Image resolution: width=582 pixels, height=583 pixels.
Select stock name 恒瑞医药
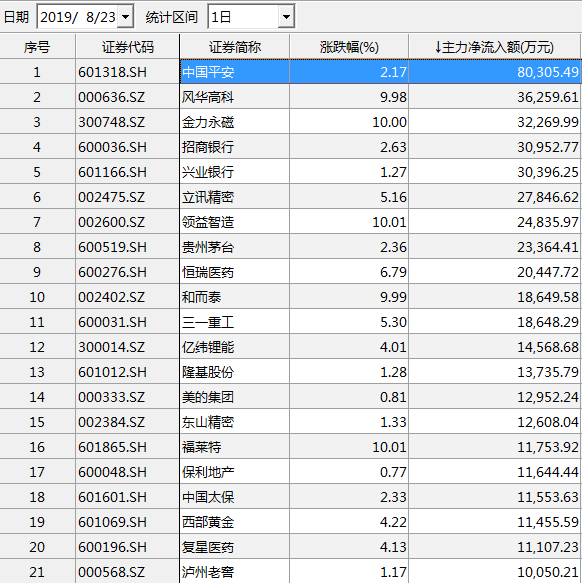tap(208, 272)
